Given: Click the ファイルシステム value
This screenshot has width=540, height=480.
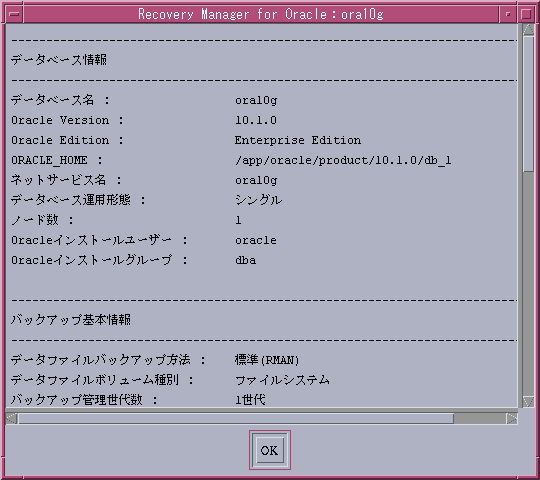Looking at the screenshot, I should pyautogui.click(x=282, y=380).
